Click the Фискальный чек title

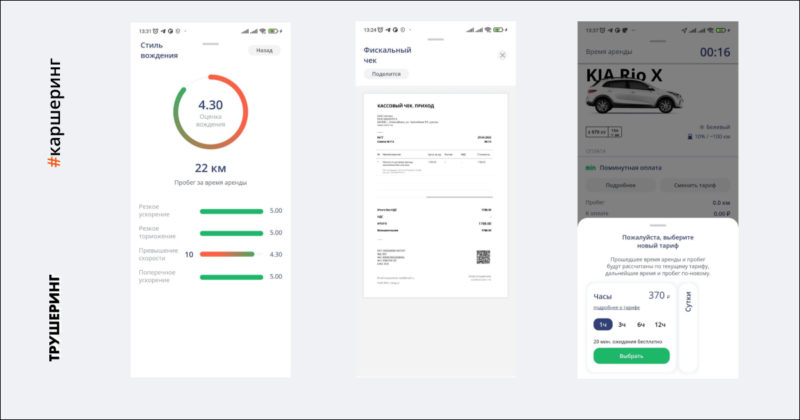pyautogui.click(x=387, y=55)
